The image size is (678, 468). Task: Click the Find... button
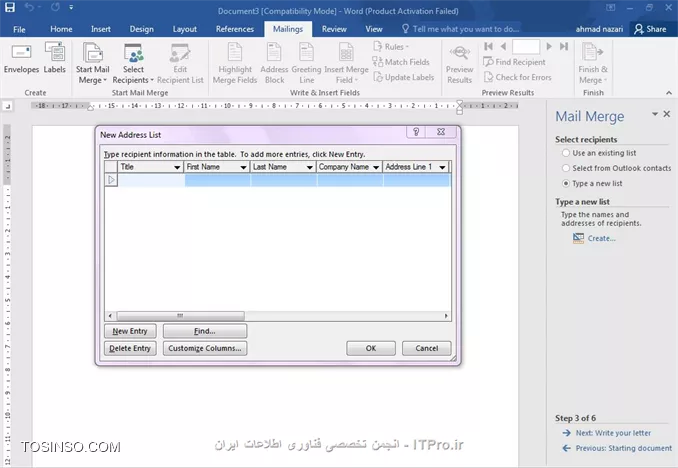pyautogui.click(x=205, y=331)
